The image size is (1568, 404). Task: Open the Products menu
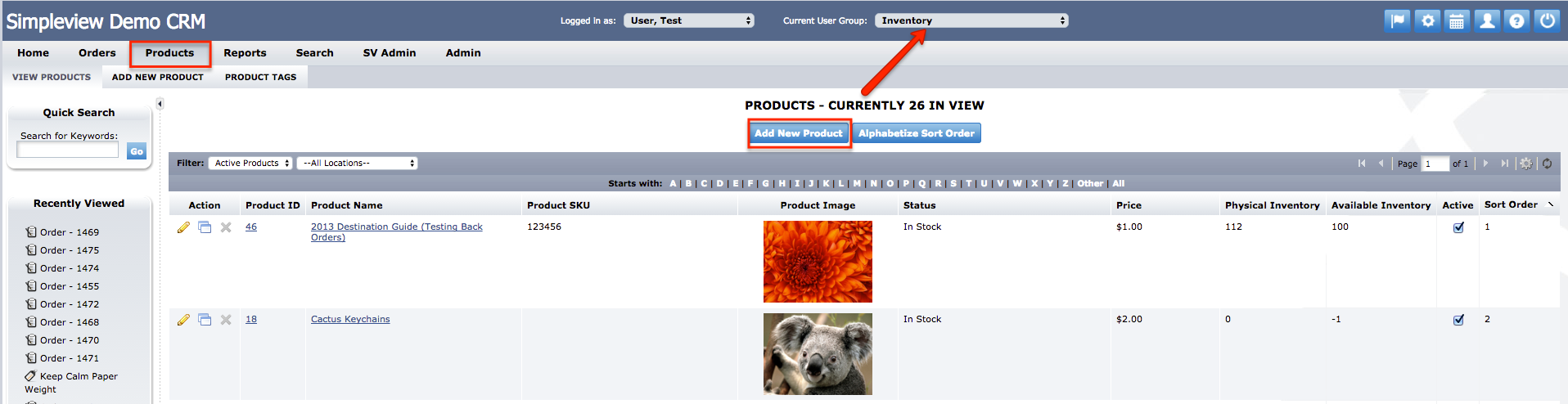click(x=169, y=53)
